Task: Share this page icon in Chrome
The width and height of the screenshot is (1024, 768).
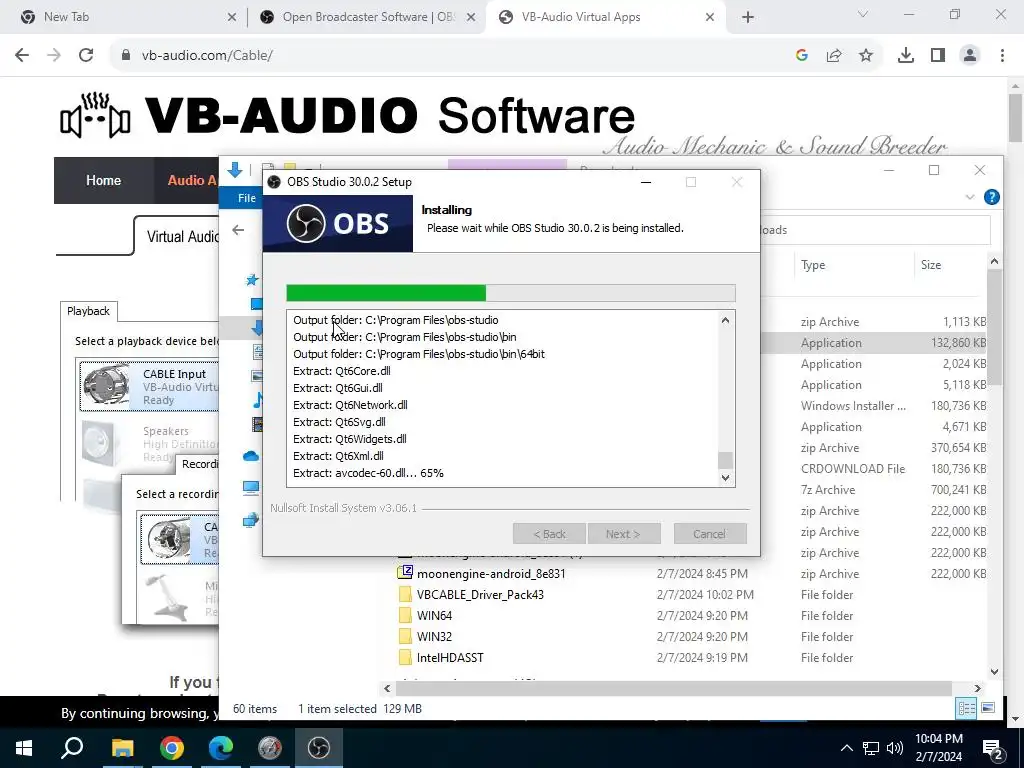Action: [x=834, y=56]
